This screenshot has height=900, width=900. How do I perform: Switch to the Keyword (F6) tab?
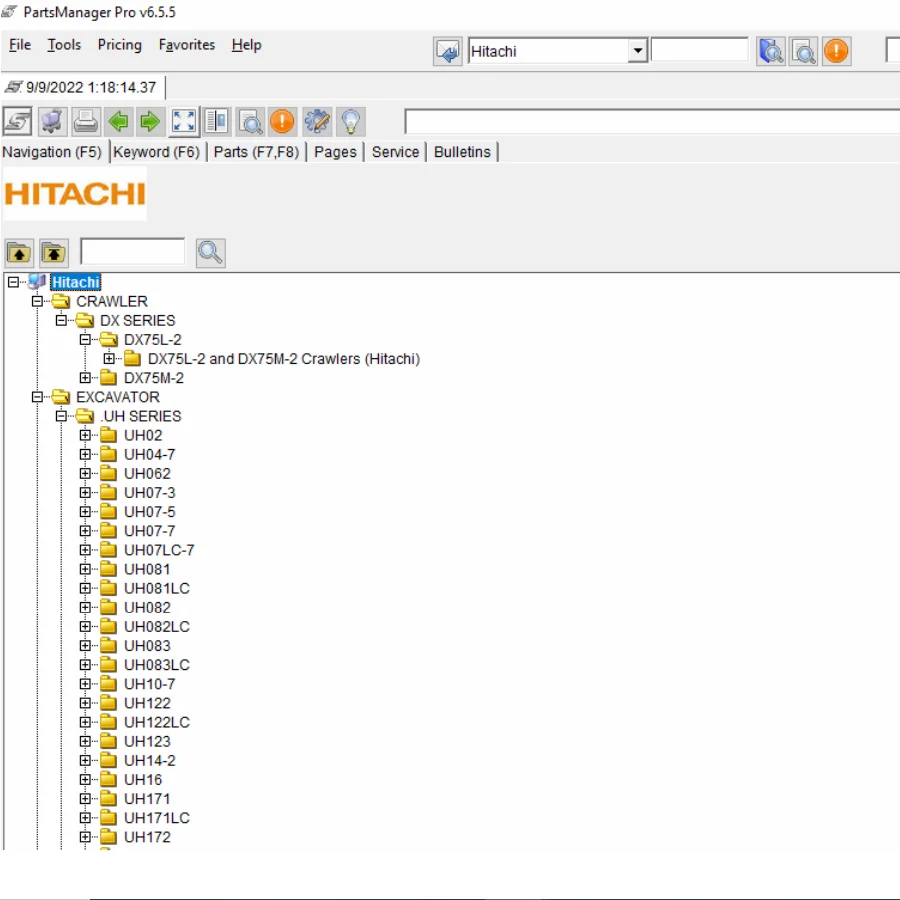[156, 152]
